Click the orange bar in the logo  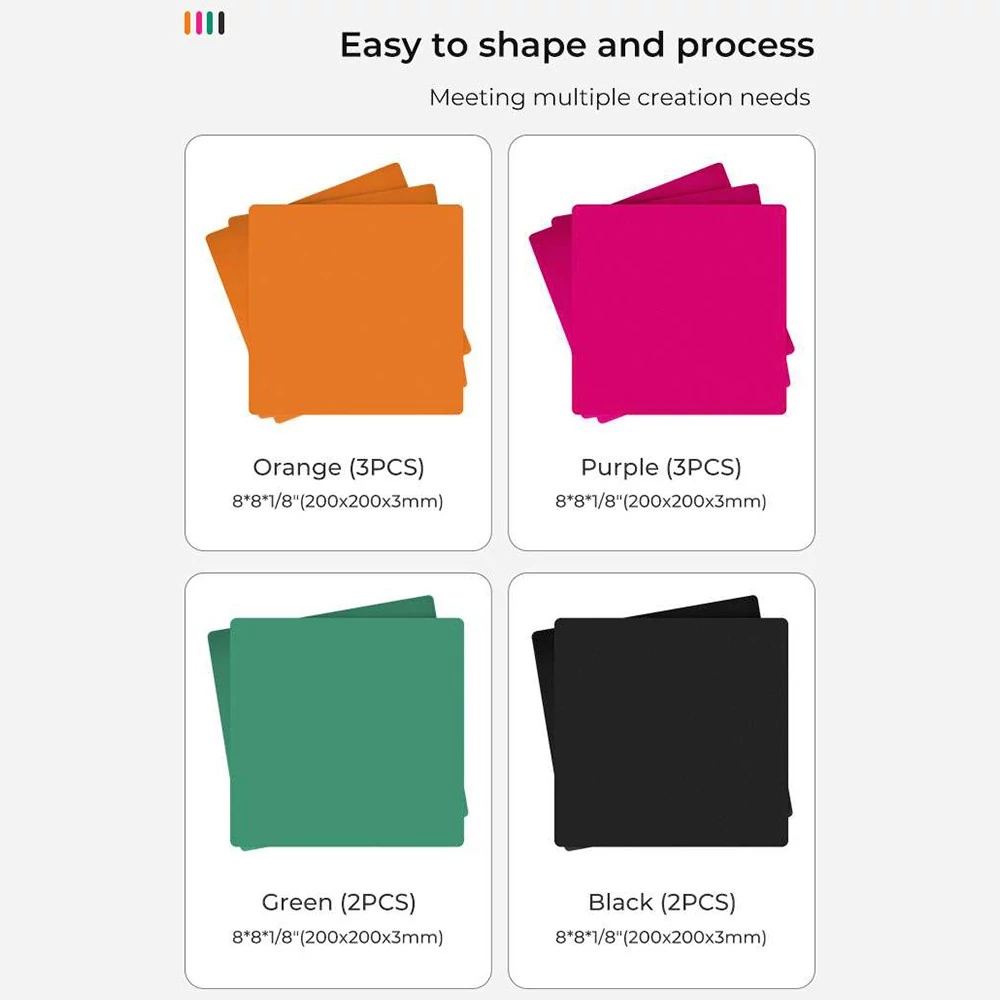click(188, 23)
